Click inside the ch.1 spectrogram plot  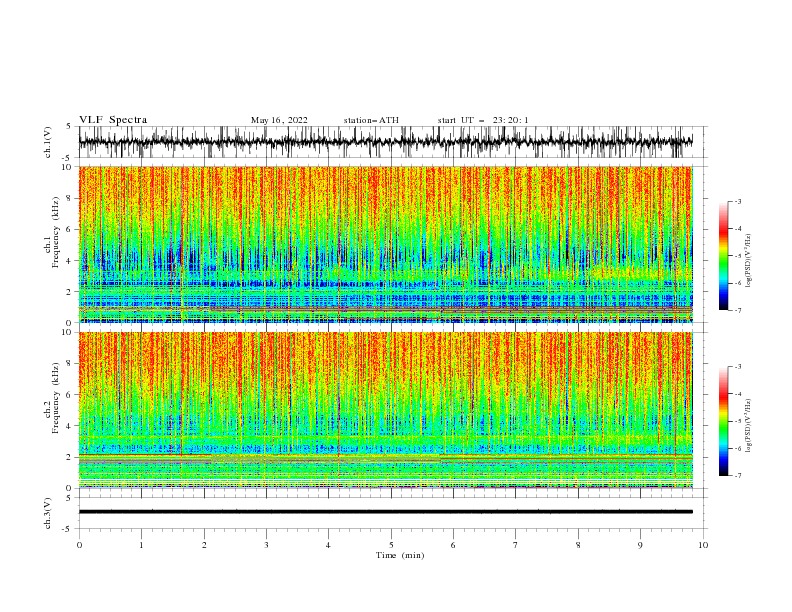[x=385, y=244]
